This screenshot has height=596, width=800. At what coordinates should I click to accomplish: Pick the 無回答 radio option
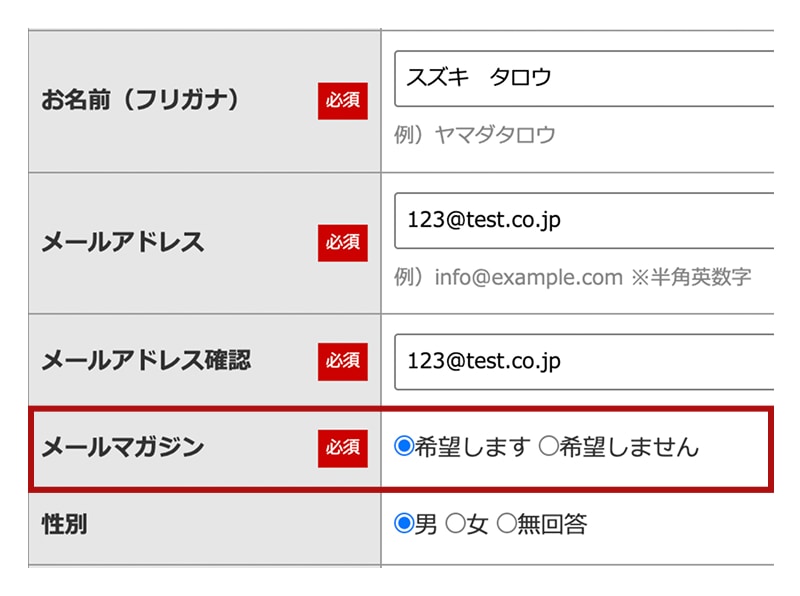(506, 523)
